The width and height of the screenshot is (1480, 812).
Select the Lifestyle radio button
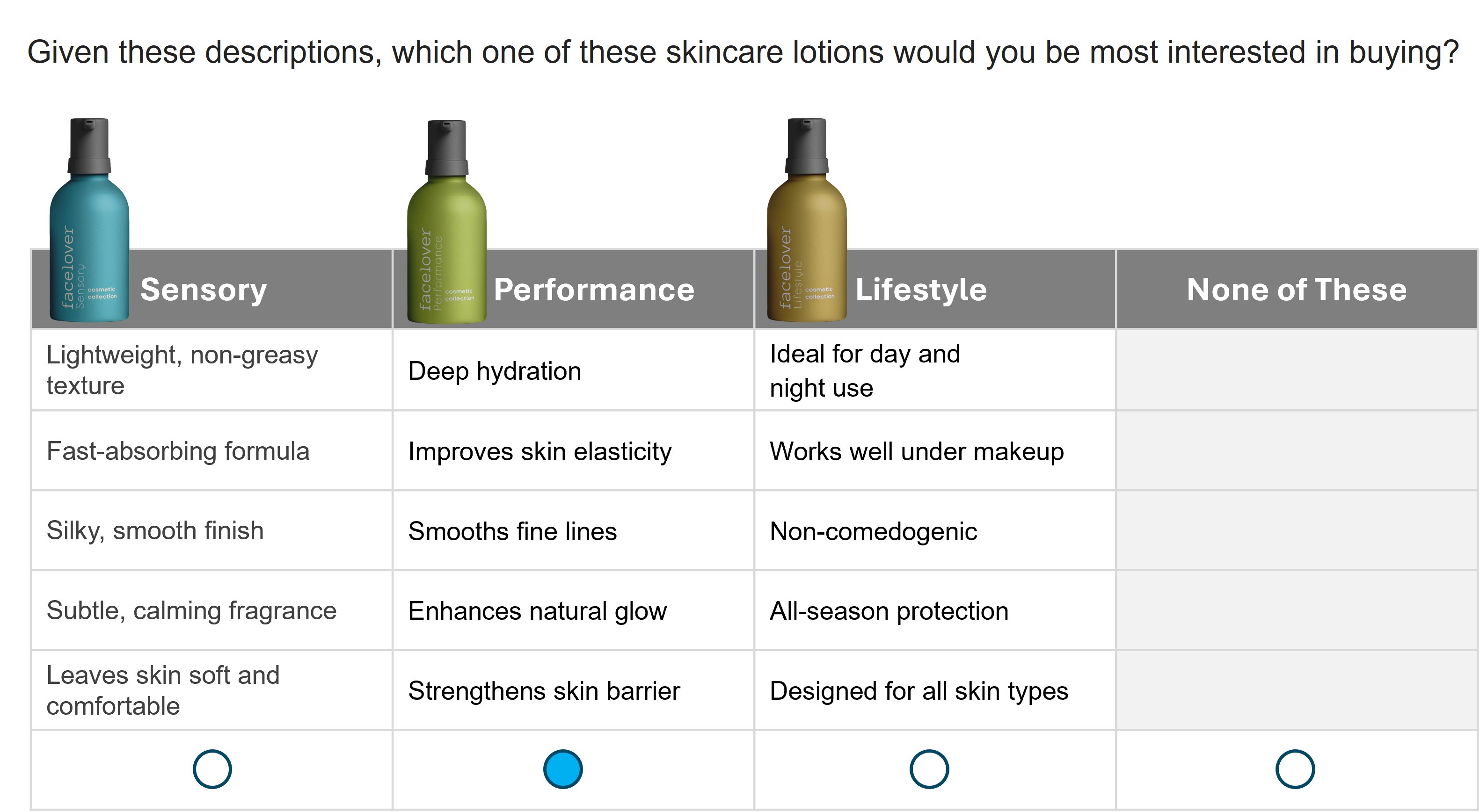(929, 769)
